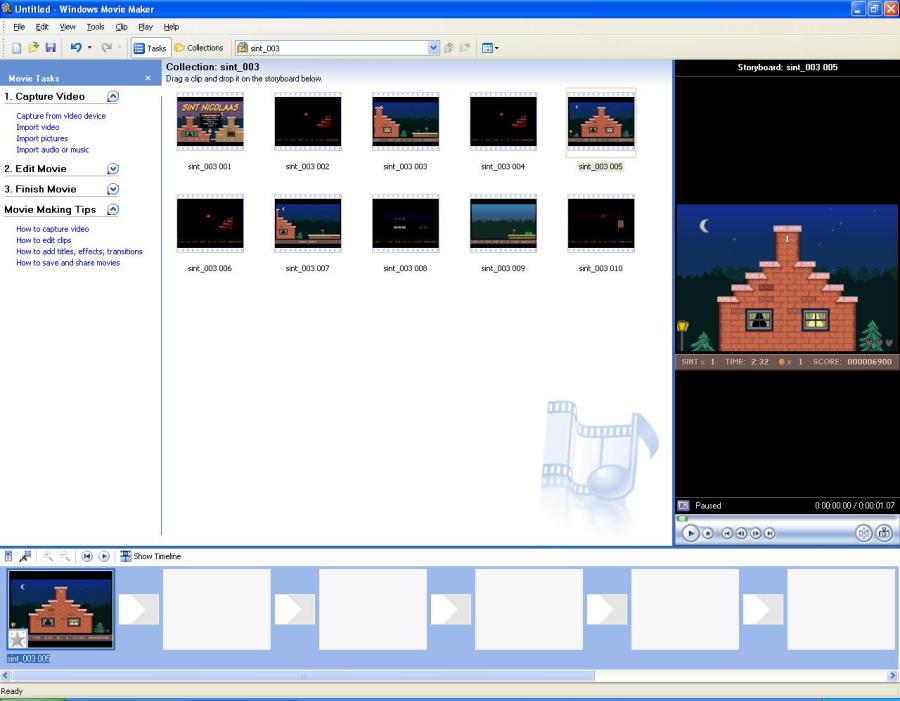Click the first storyboard transition cell
Image resolution: width=900 pixels, height=701 pixels.
[139, 609]
